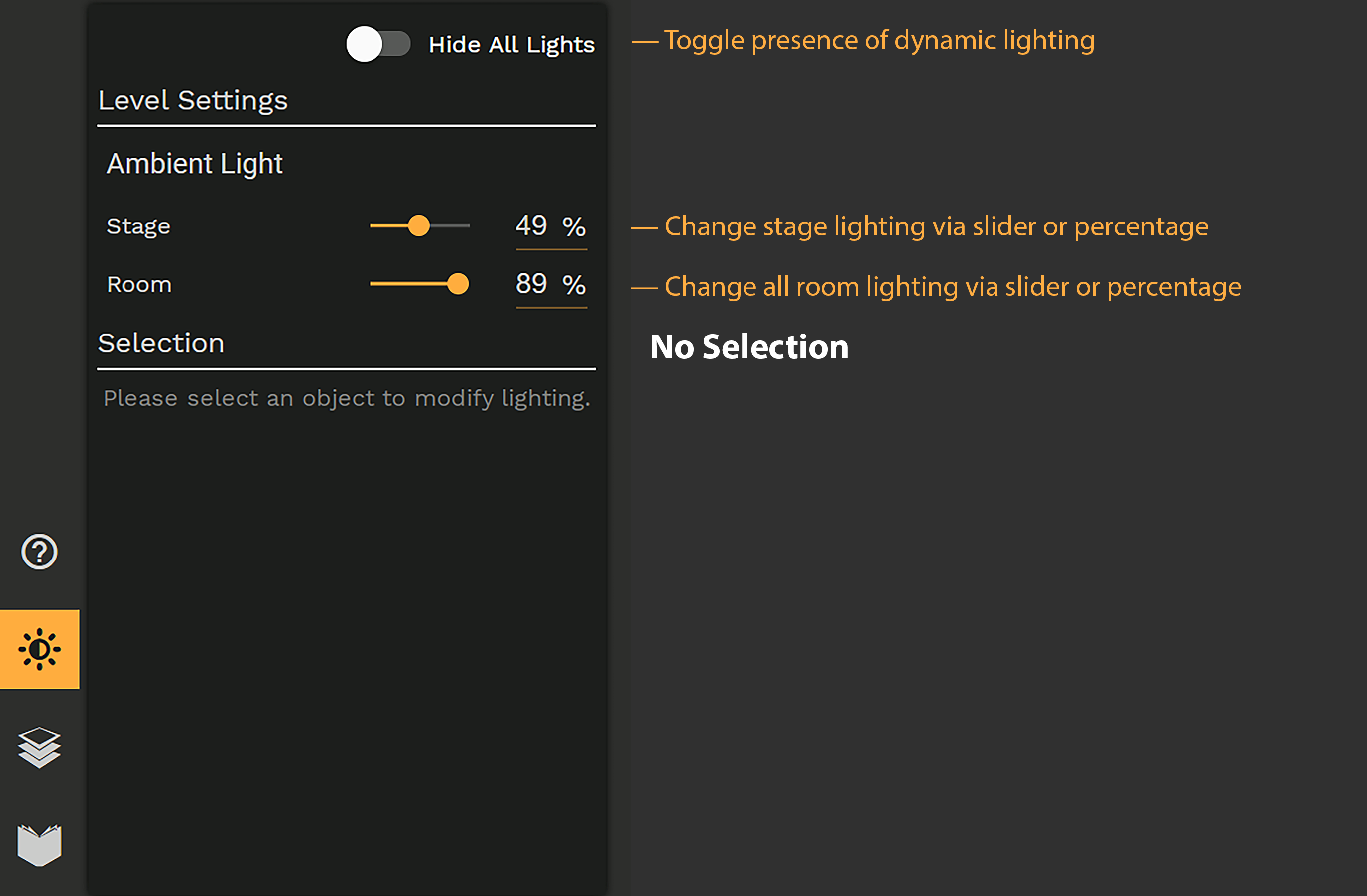Click the Stage percentage field showing 49
This screenshot has height=896, width=1367.
coord(531,225)
